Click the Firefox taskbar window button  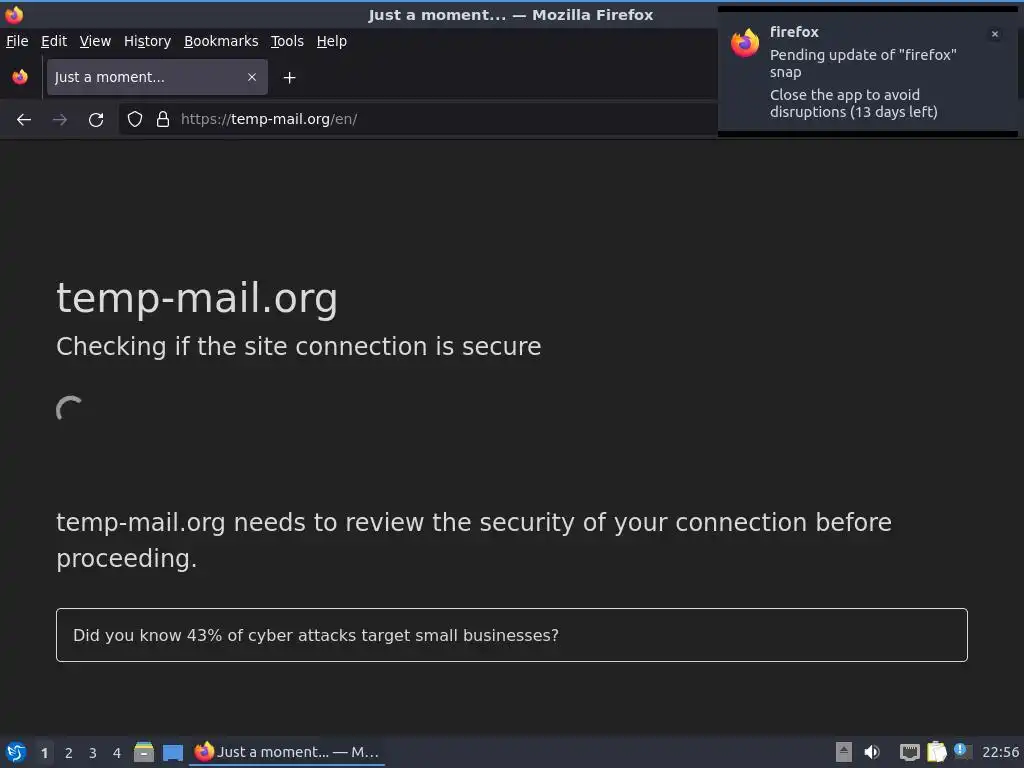coord(287,752)
